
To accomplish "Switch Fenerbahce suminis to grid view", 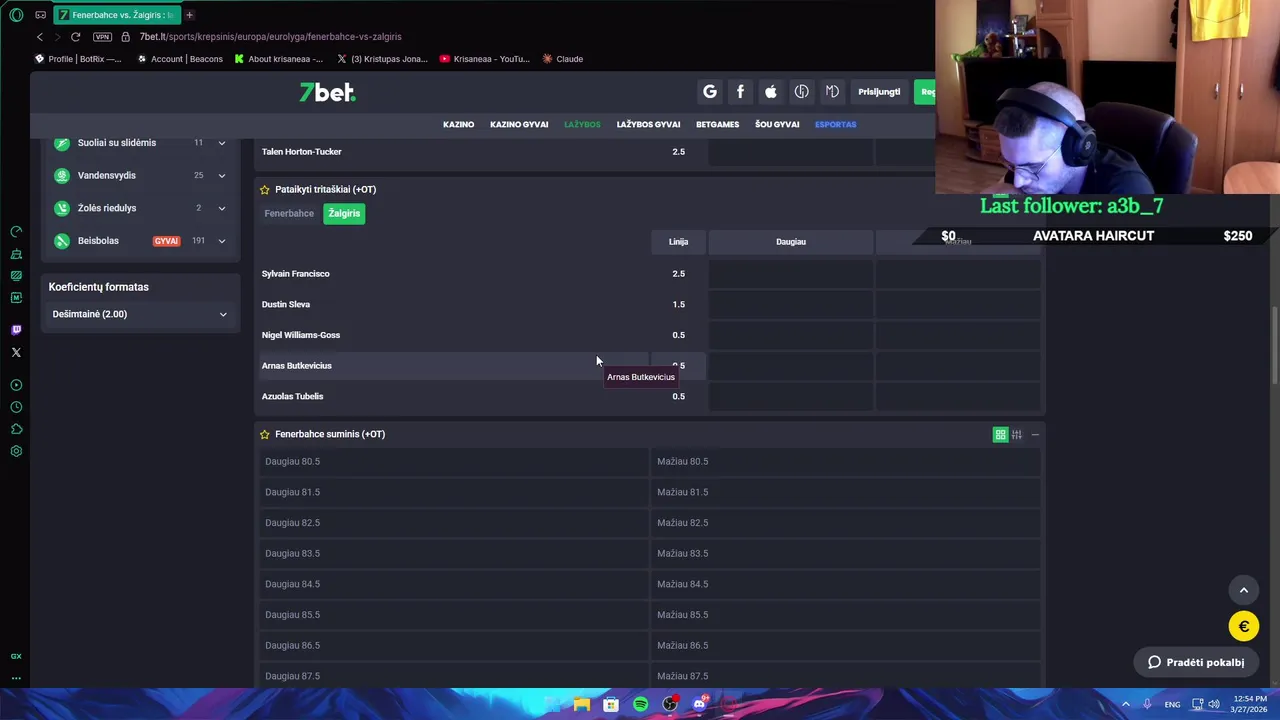I will tap(1000, 434).
